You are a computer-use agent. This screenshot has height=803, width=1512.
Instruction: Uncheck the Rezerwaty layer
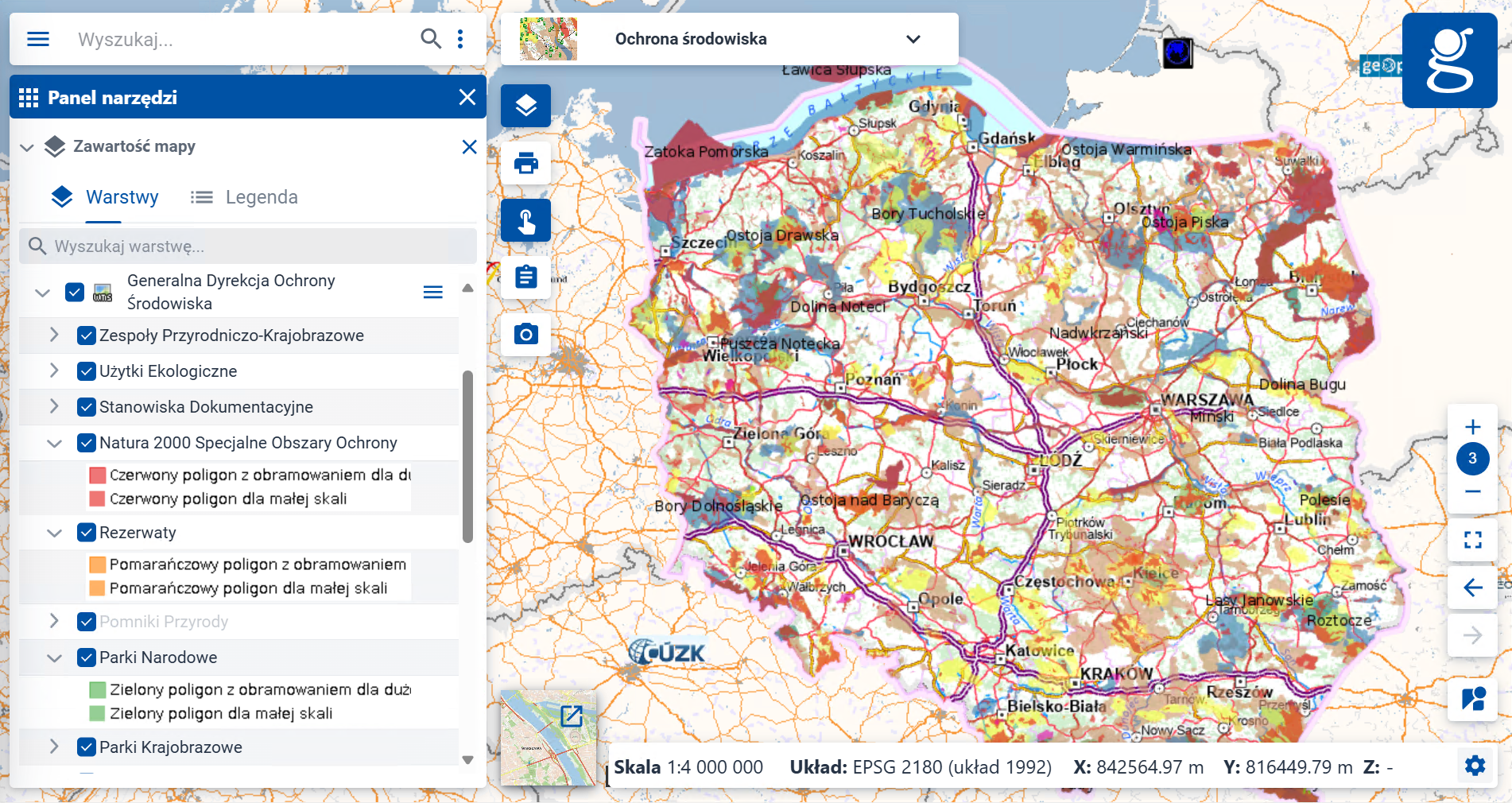click(86, 533)
